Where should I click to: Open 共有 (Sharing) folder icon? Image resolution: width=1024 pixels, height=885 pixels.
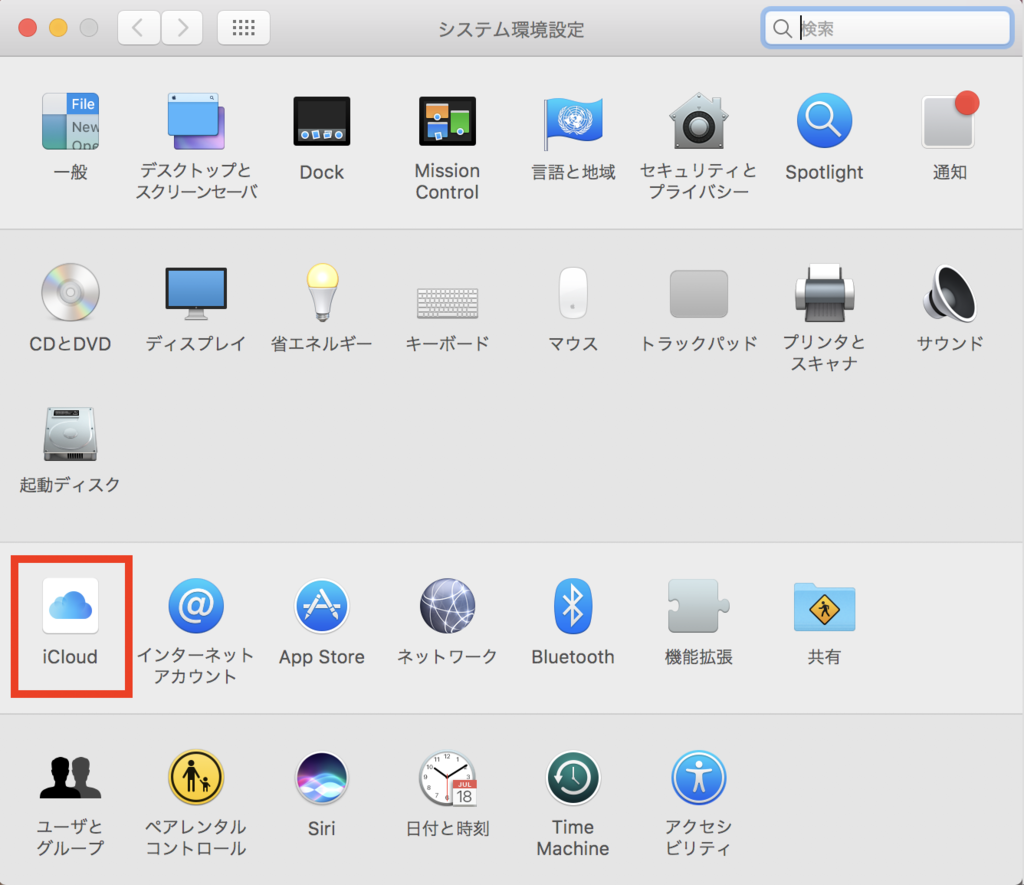point(824,607)
